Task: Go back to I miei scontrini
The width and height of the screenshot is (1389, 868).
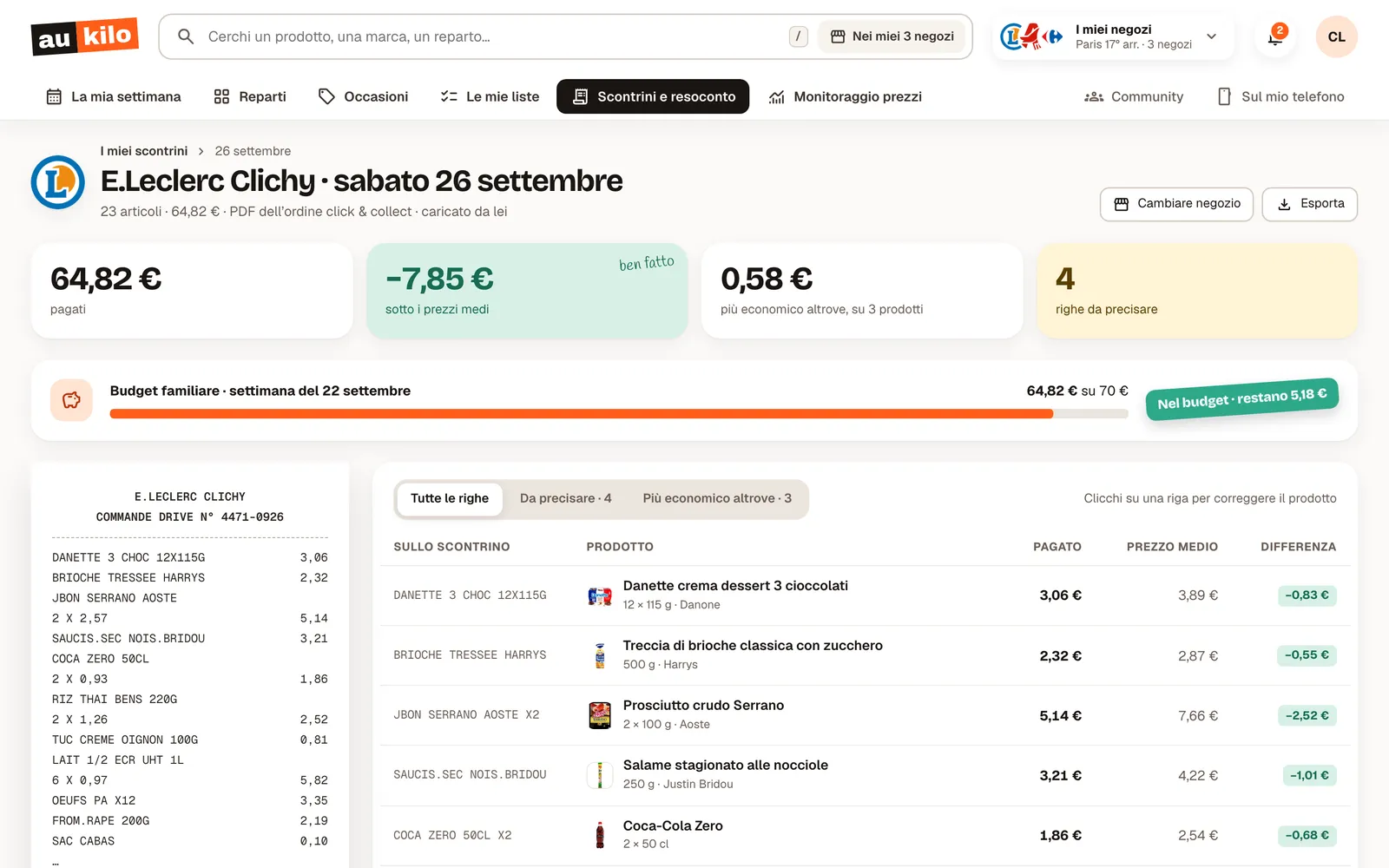Action: pos(144,151)
